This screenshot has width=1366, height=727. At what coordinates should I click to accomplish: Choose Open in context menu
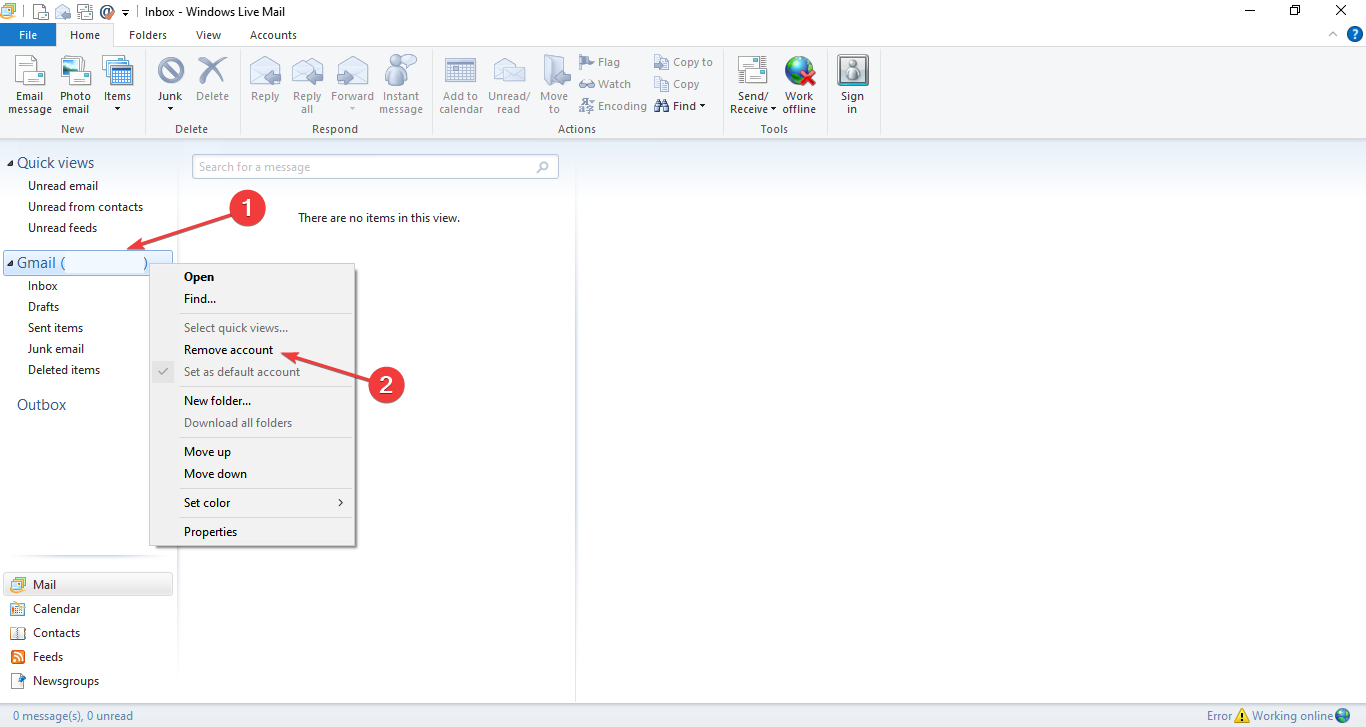(x=252, y=277)
